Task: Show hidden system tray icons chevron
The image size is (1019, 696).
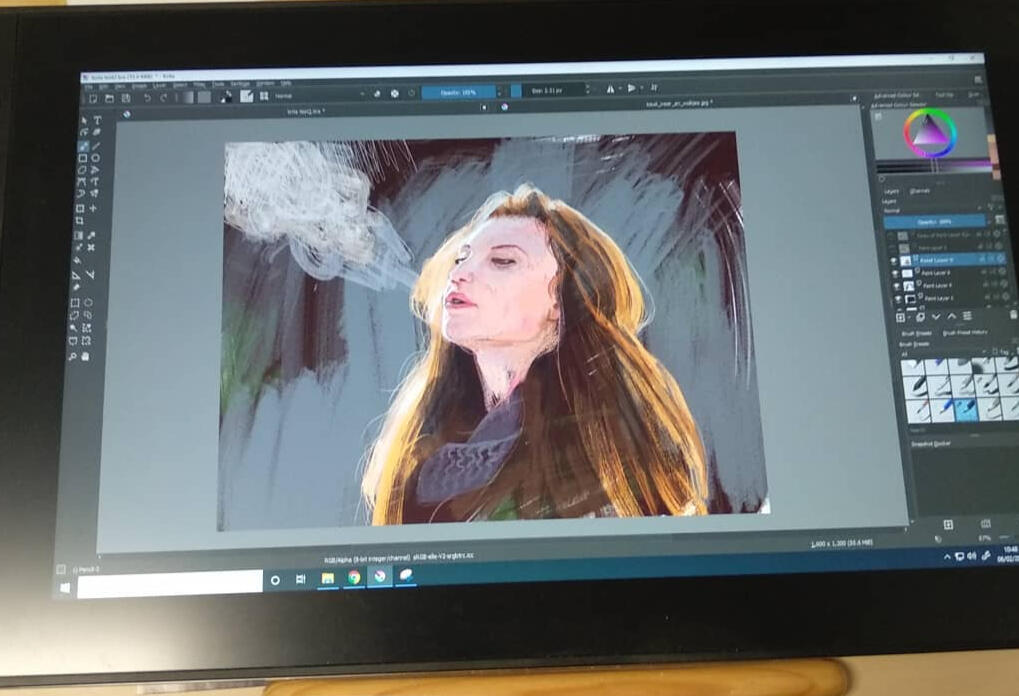Action: 947,557
